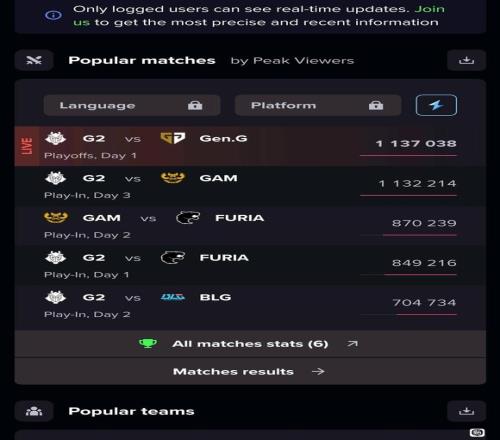The image size is (500, 440).
Task: Open the Language dropdown filter
Action: (132, 105)
